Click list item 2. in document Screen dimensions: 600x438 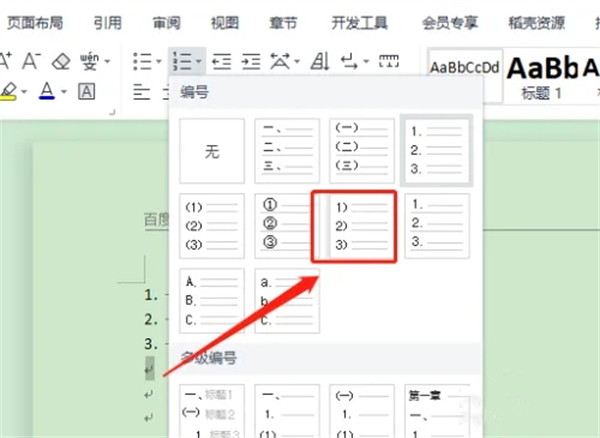click(x=151, y=319)
